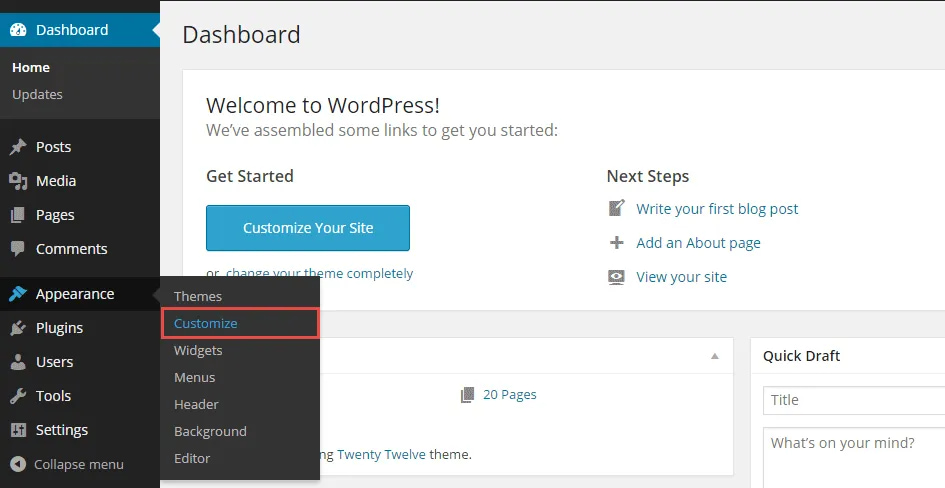
Task: Select Customize in Appearance submenu
Action: click(x=206, y=323)
